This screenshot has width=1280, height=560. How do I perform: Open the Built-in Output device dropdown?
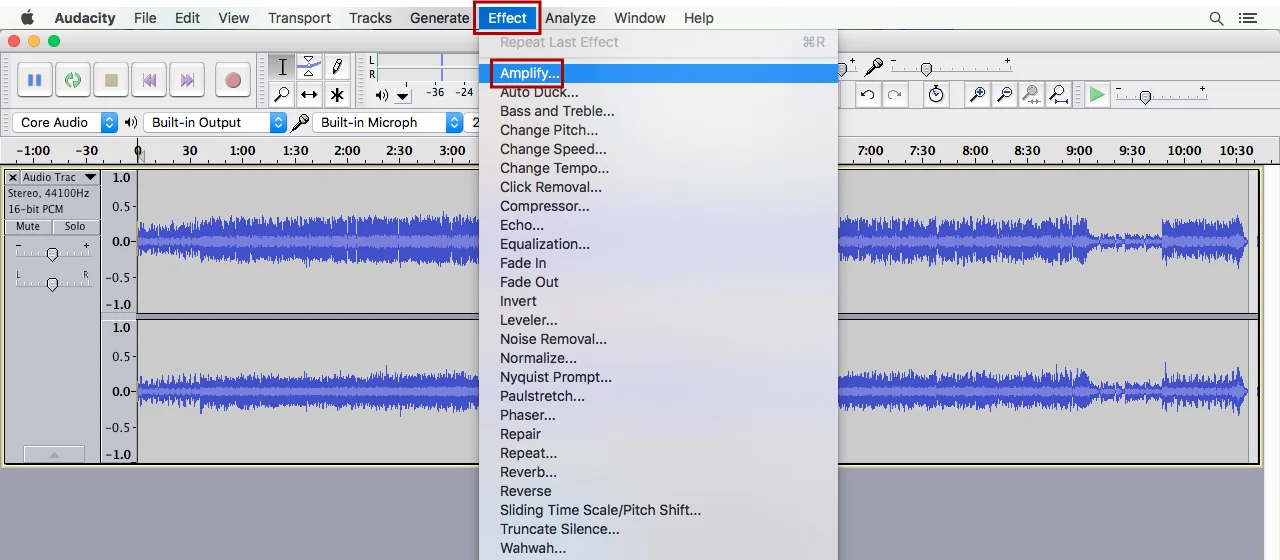click(216, 123)
